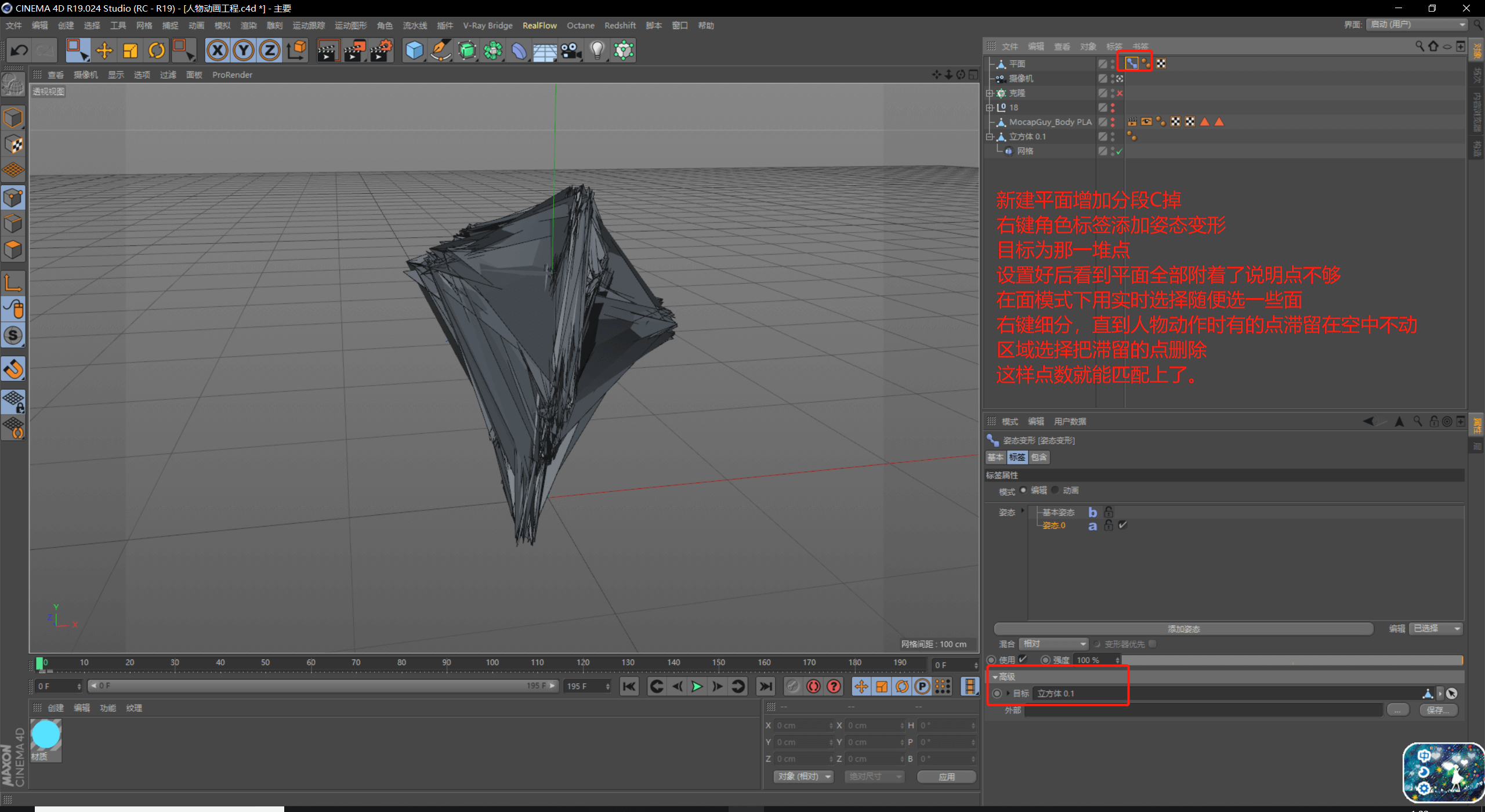Select the cyan 材质 material thumbnail
This screenshot has height=812, width=1485.
tap(46, 735)
